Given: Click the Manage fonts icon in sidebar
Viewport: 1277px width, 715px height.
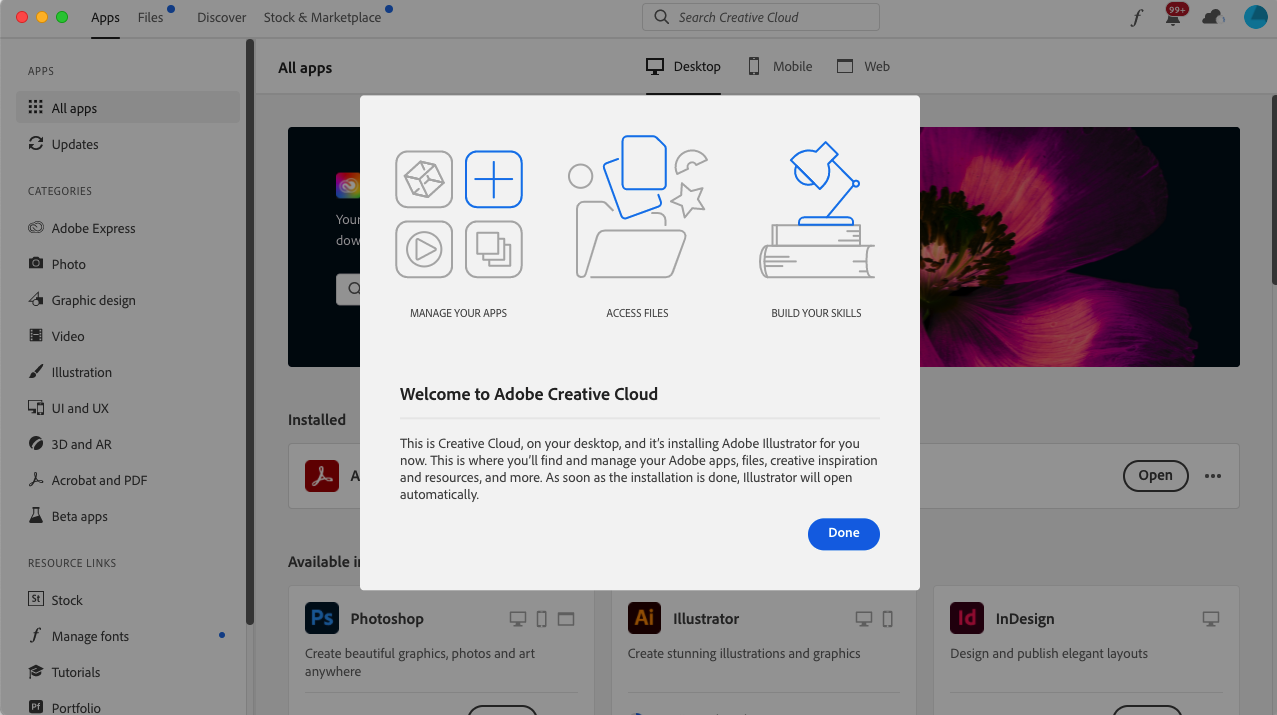Looking at the screenshot, I should tap(36, 636).
